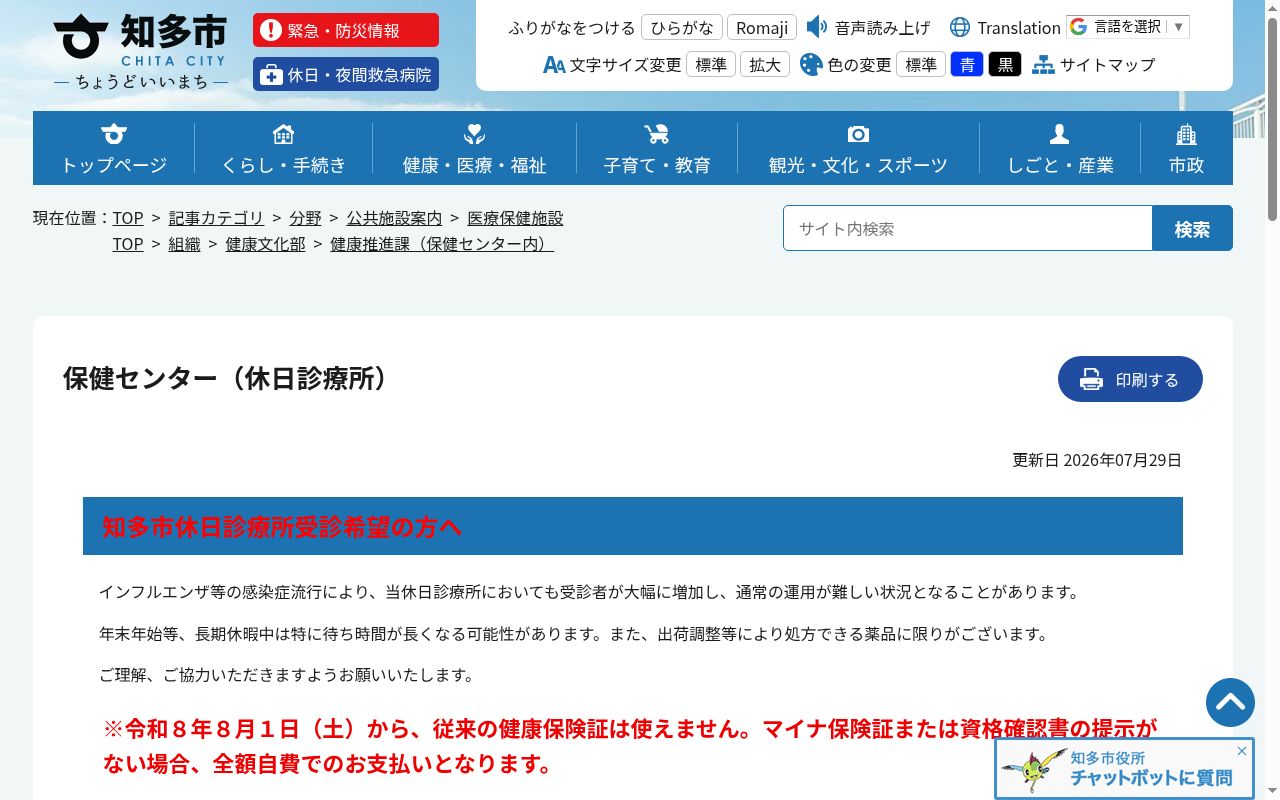
Task: Open the くらし・手続き menu
Action: (x=284, y=149)
